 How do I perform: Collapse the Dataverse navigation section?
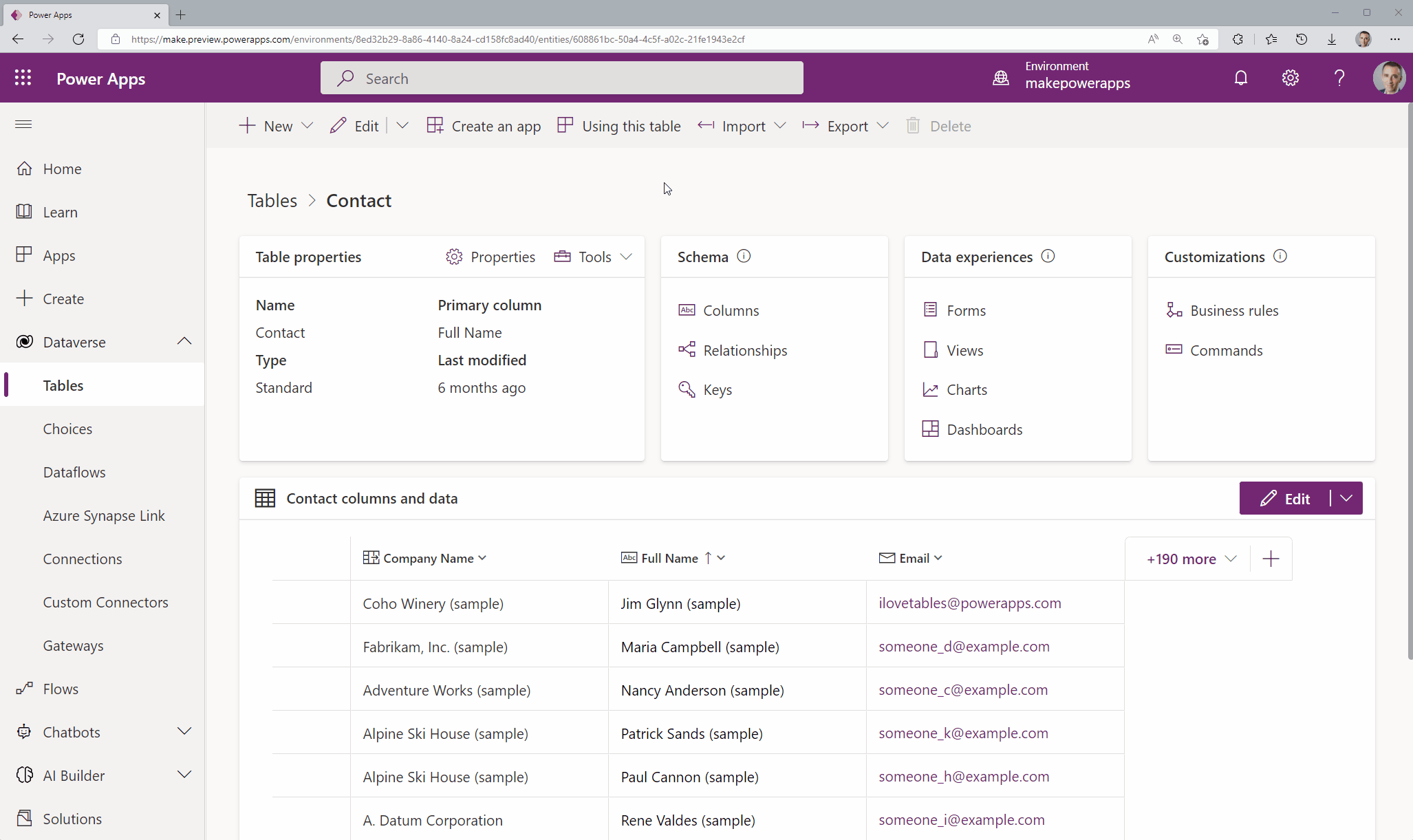point(184,341)
